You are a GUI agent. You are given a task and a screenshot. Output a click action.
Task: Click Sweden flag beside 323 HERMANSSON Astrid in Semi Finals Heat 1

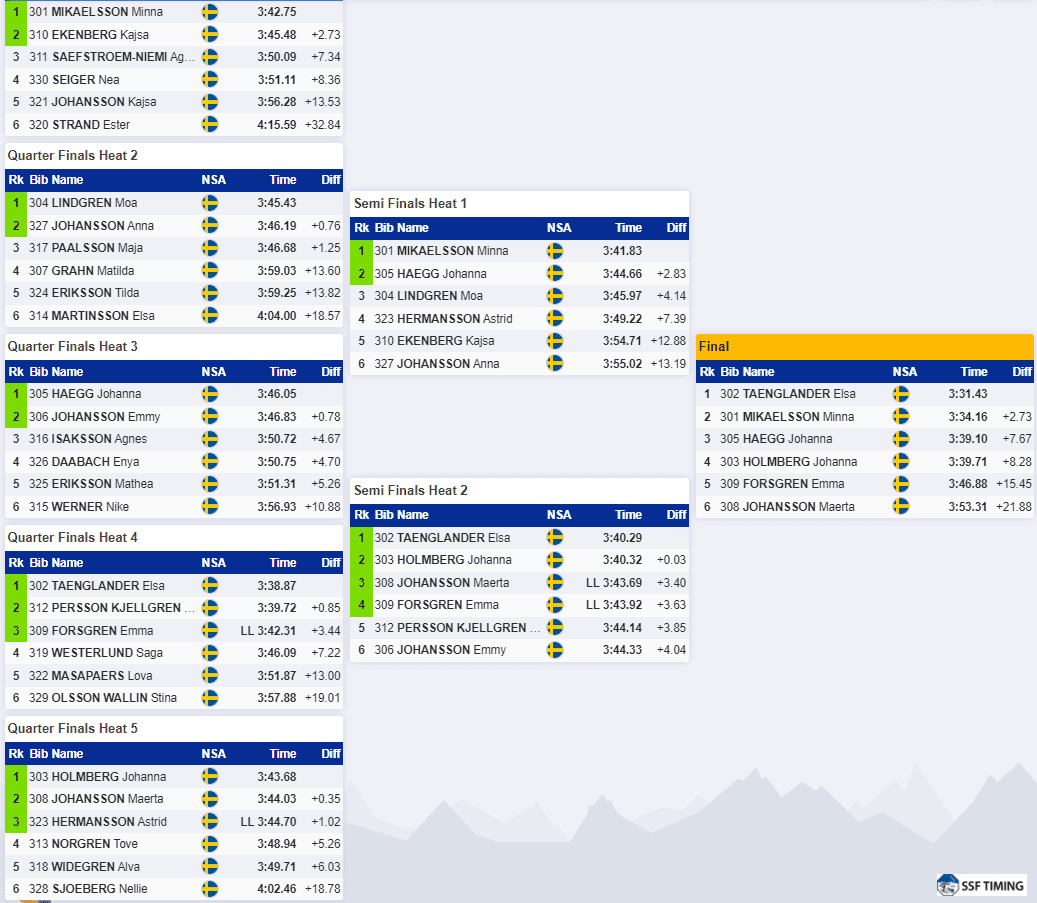(555, 319)
